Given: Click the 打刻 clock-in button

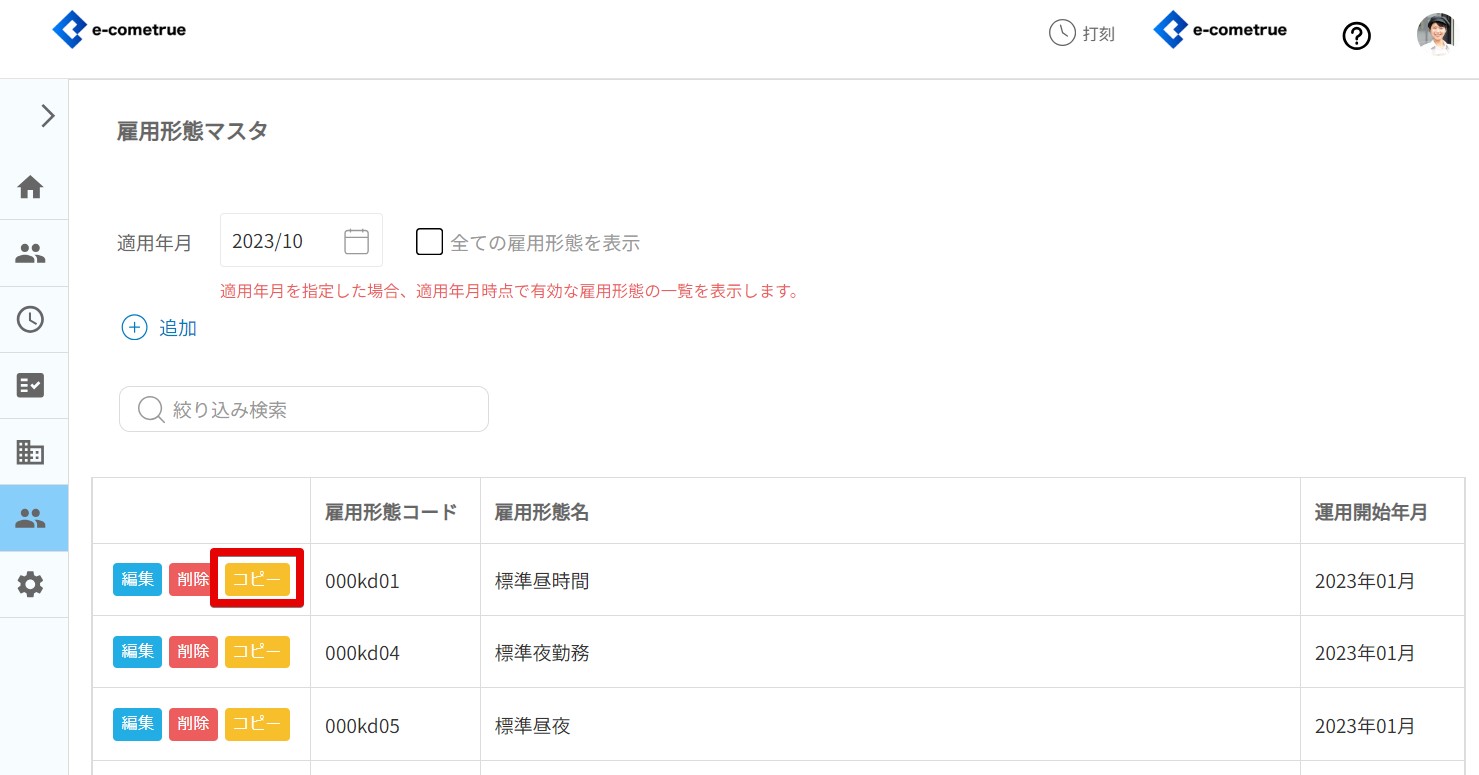Looking at the screenshot, I should (x=1081, y=33).
